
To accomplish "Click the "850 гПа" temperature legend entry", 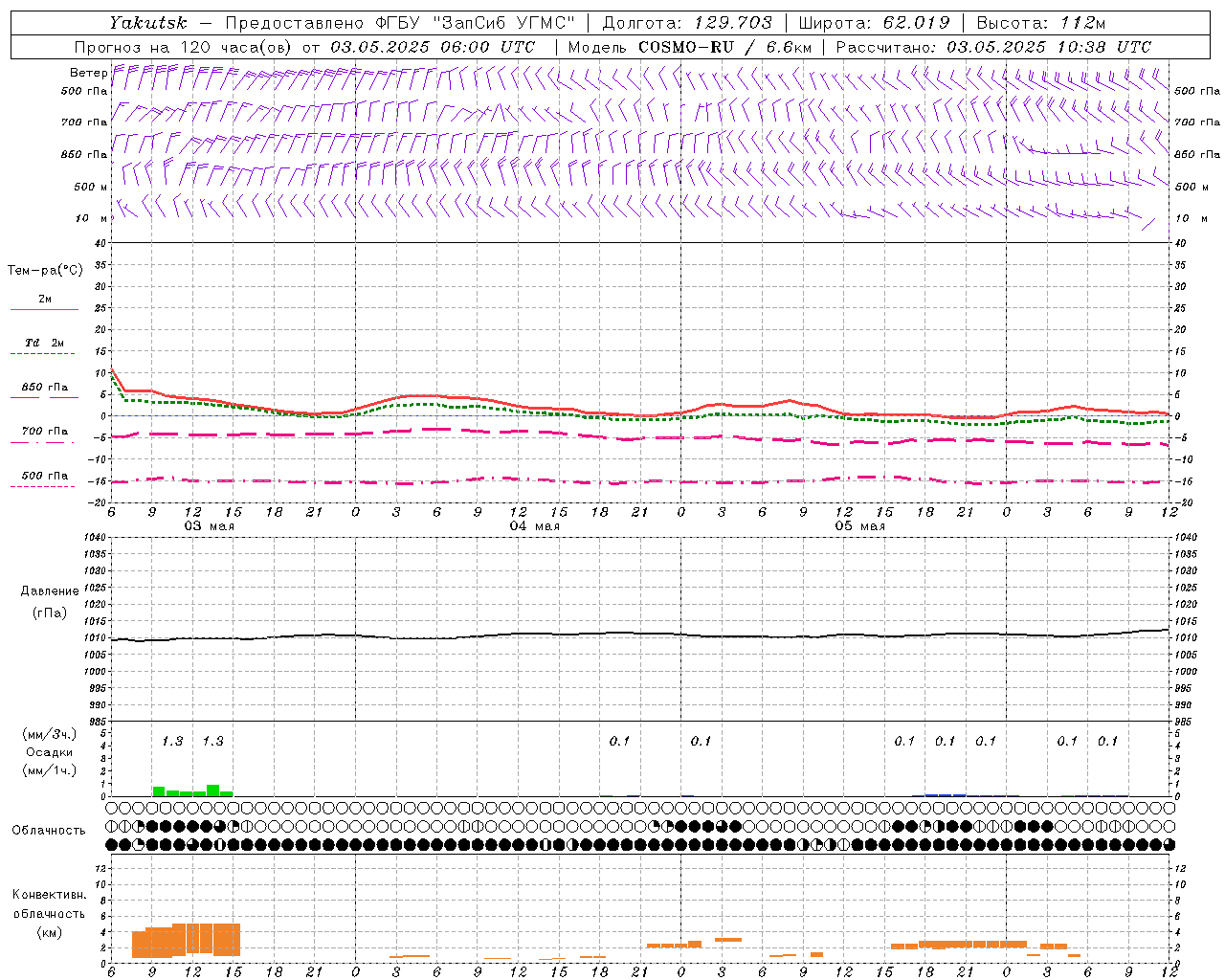I will coord(45,388).
